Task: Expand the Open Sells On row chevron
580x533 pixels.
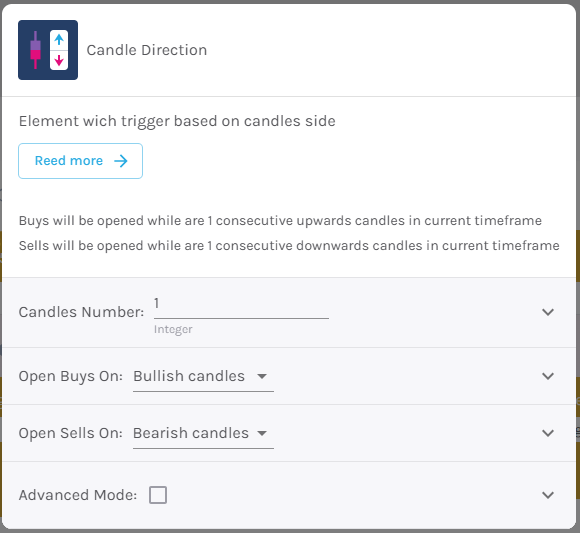Action: coord(548,433)
